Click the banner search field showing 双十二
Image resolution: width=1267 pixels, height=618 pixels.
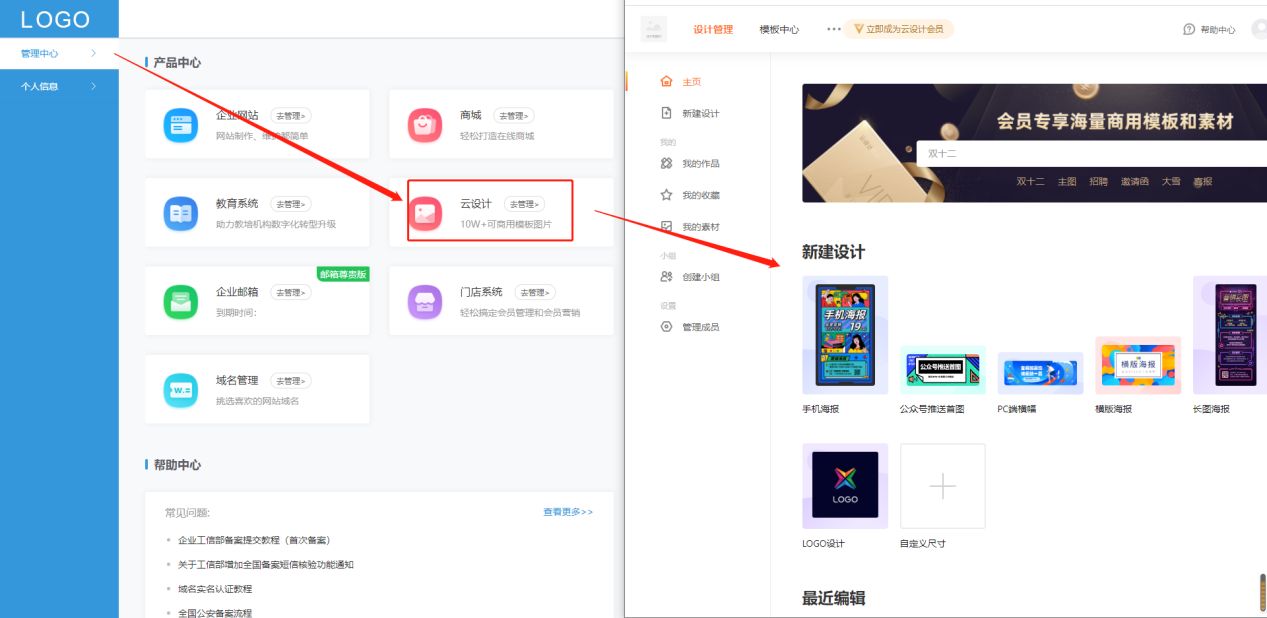point(1091,153)
